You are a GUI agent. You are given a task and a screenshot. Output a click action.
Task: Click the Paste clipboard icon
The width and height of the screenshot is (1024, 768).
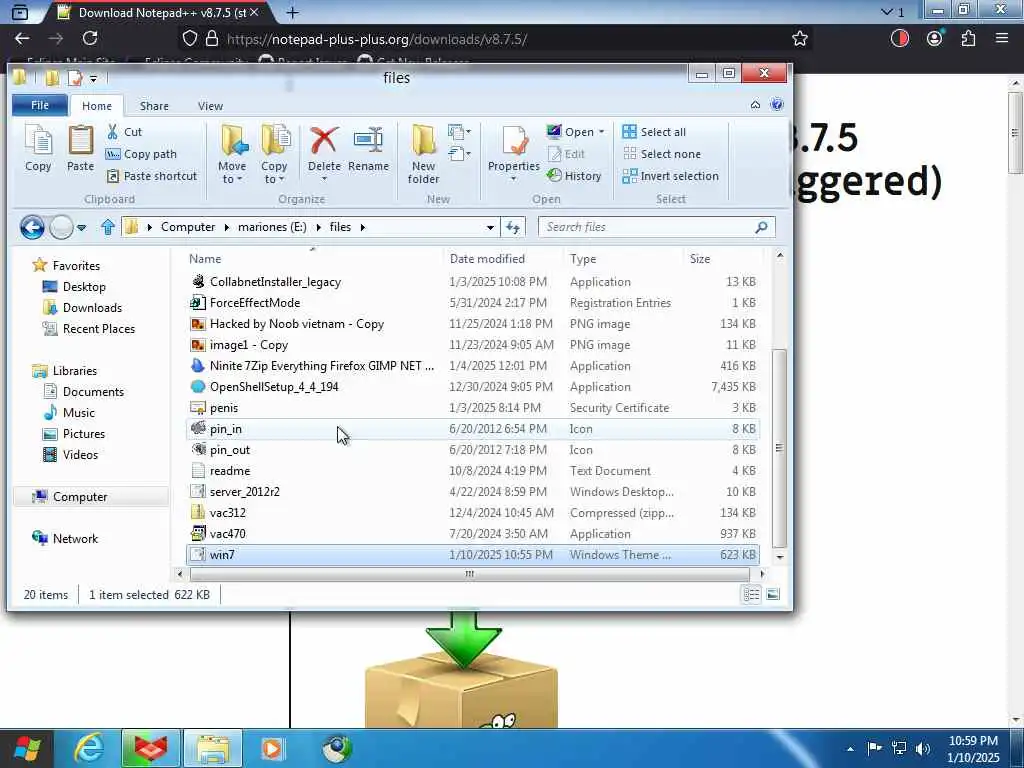(80, 148)
